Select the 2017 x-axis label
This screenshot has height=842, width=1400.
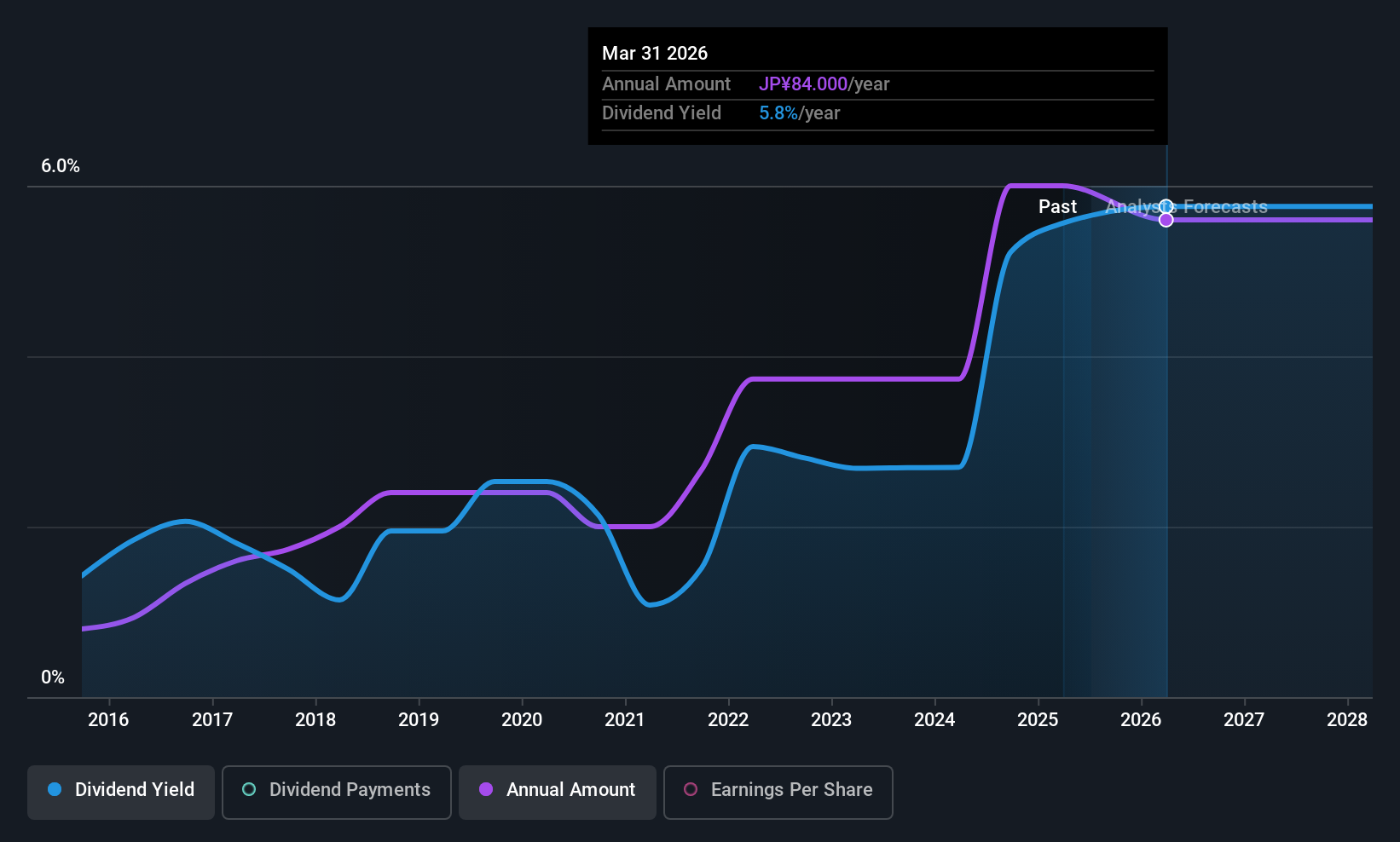pos(212,720)
